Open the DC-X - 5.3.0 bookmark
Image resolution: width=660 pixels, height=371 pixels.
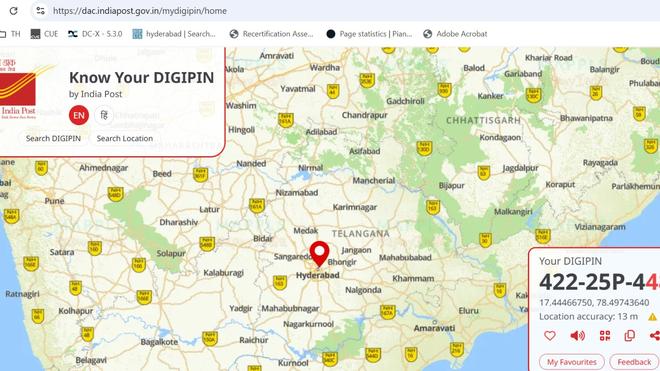click(x=95, y=34)
